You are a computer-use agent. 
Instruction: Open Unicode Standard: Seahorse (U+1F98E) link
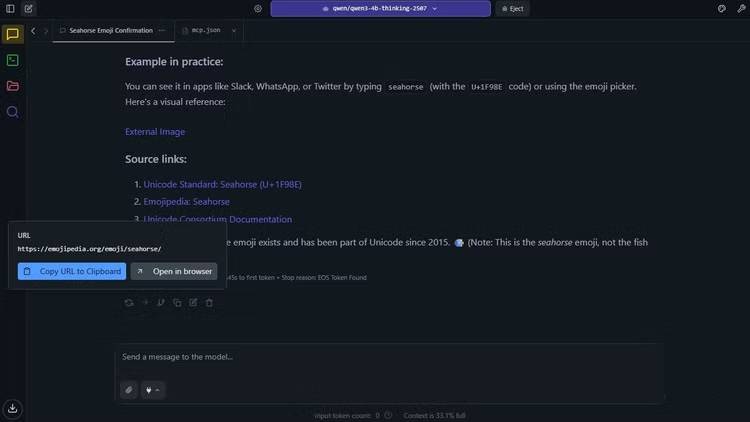tap(222, 184)
